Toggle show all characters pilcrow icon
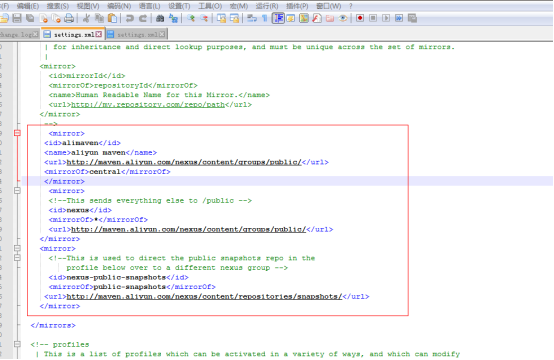 coord(265,18)
